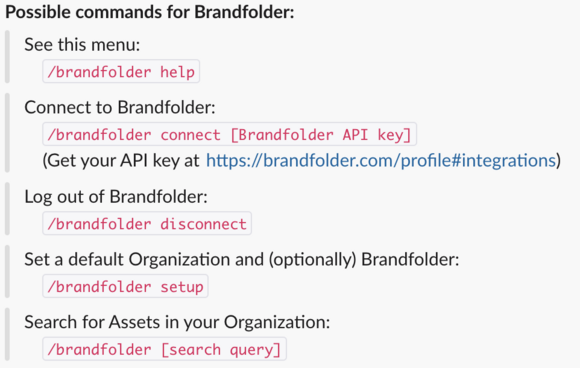Select the /brandfolder setup command
The image size is (580, 368).
pos(125,286)
